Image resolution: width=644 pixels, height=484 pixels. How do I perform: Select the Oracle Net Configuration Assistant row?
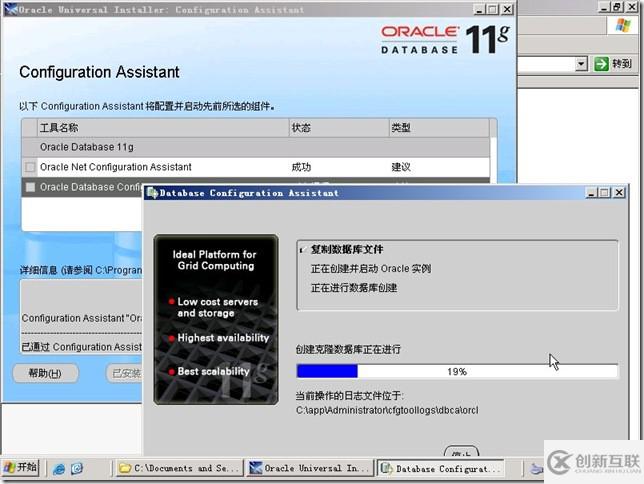[255, 167]
